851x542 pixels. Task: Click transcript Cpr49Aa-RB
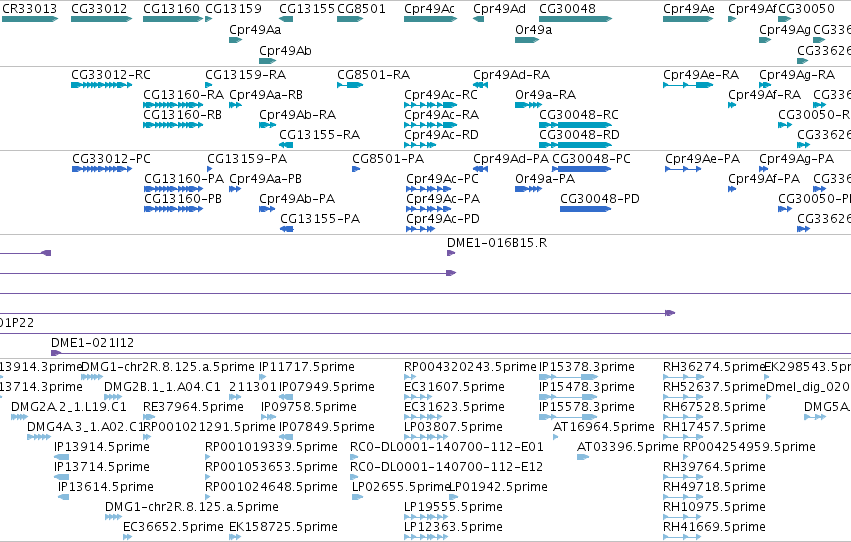(266, 95)
